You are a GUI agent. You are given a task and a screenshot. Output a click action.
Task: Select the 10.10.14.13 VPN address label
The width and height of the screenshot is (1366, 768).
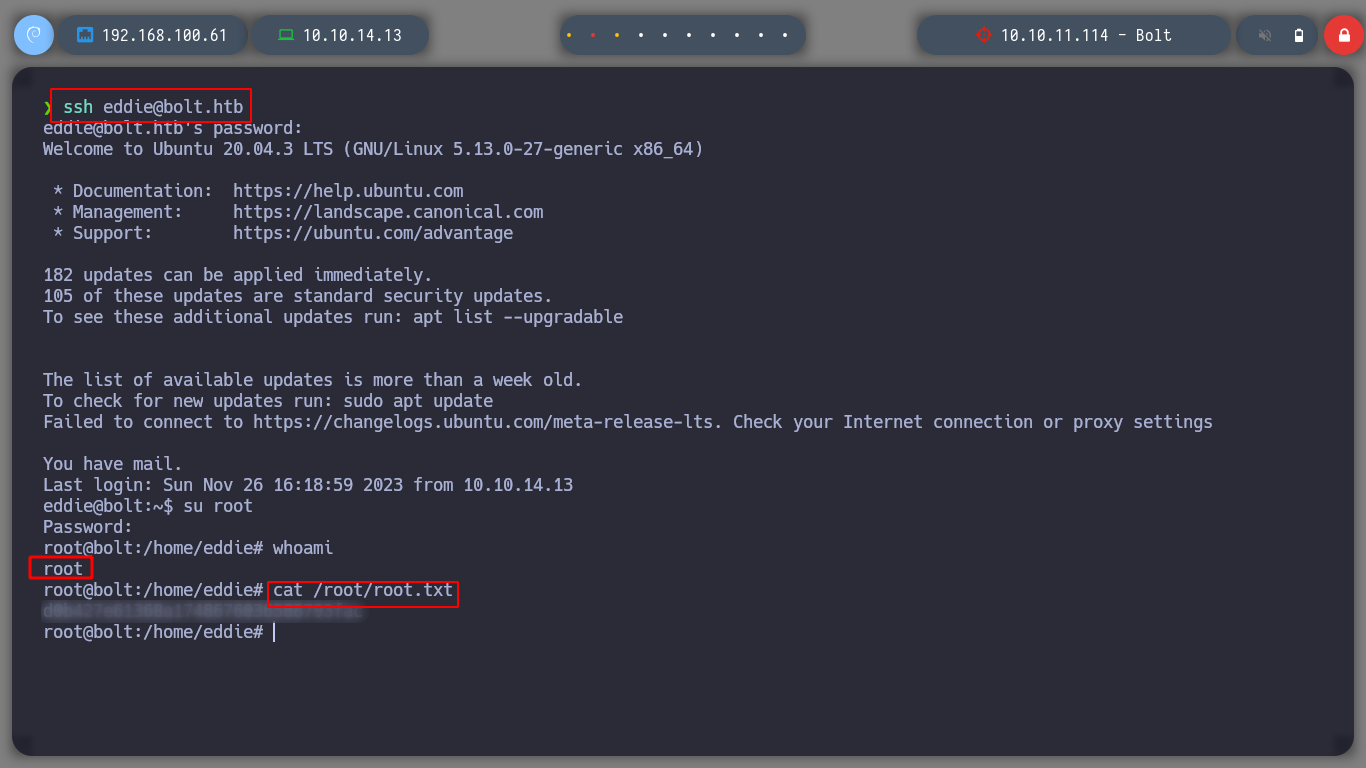[352, 35]
